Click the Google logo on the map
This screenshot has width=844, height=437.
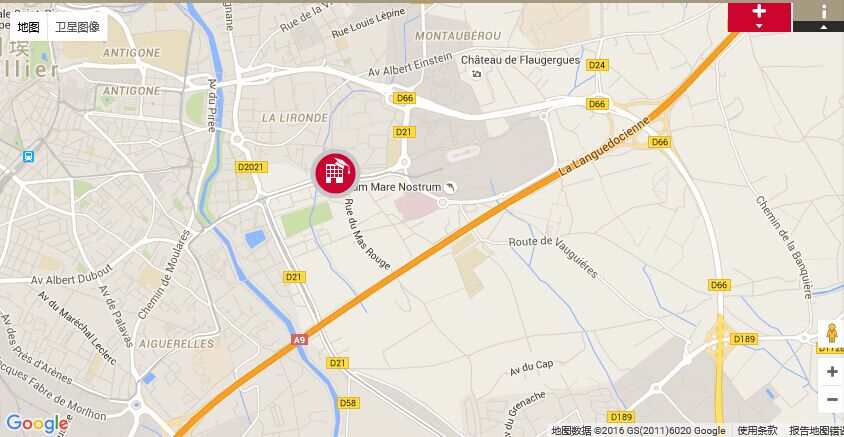click(x=37, y=424)
